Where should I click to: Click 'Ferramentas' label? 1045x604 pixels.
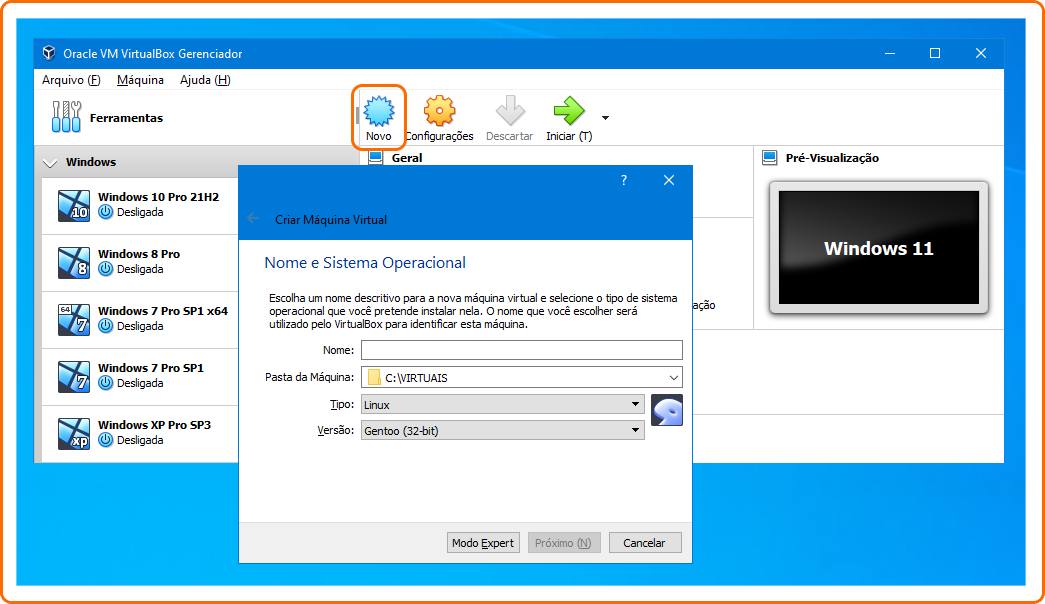(126, 118)
